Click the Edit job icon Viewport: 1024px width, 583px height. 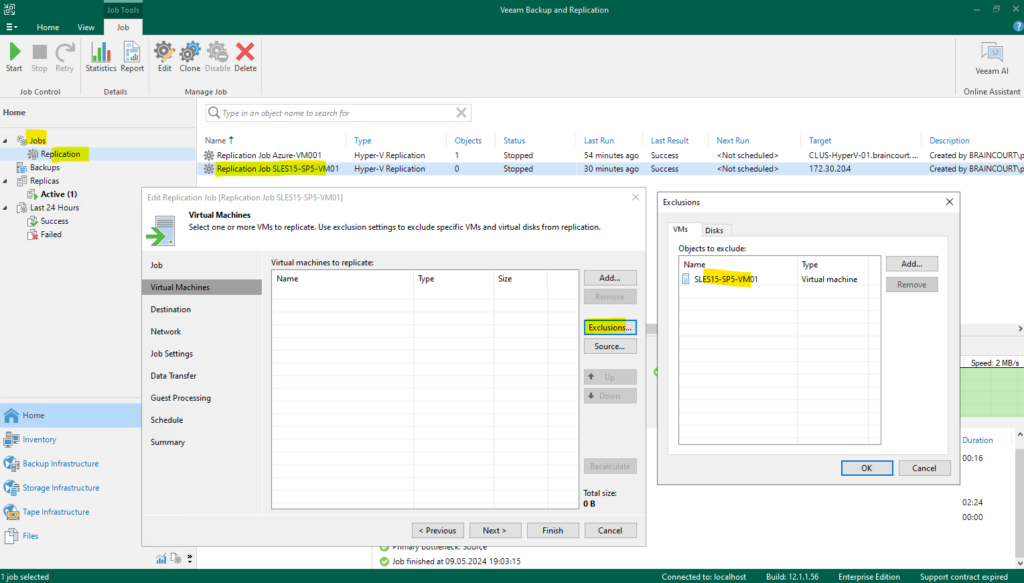(164, 57)
